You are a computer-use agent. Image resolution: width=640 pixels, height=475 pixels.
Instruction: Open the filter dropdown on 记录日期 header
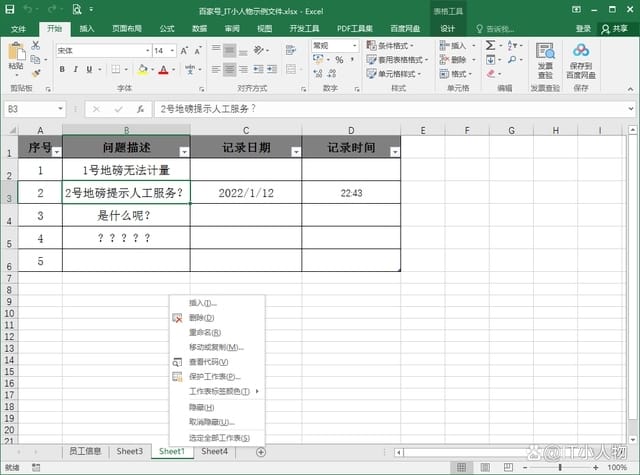click(x=295, y=151)
